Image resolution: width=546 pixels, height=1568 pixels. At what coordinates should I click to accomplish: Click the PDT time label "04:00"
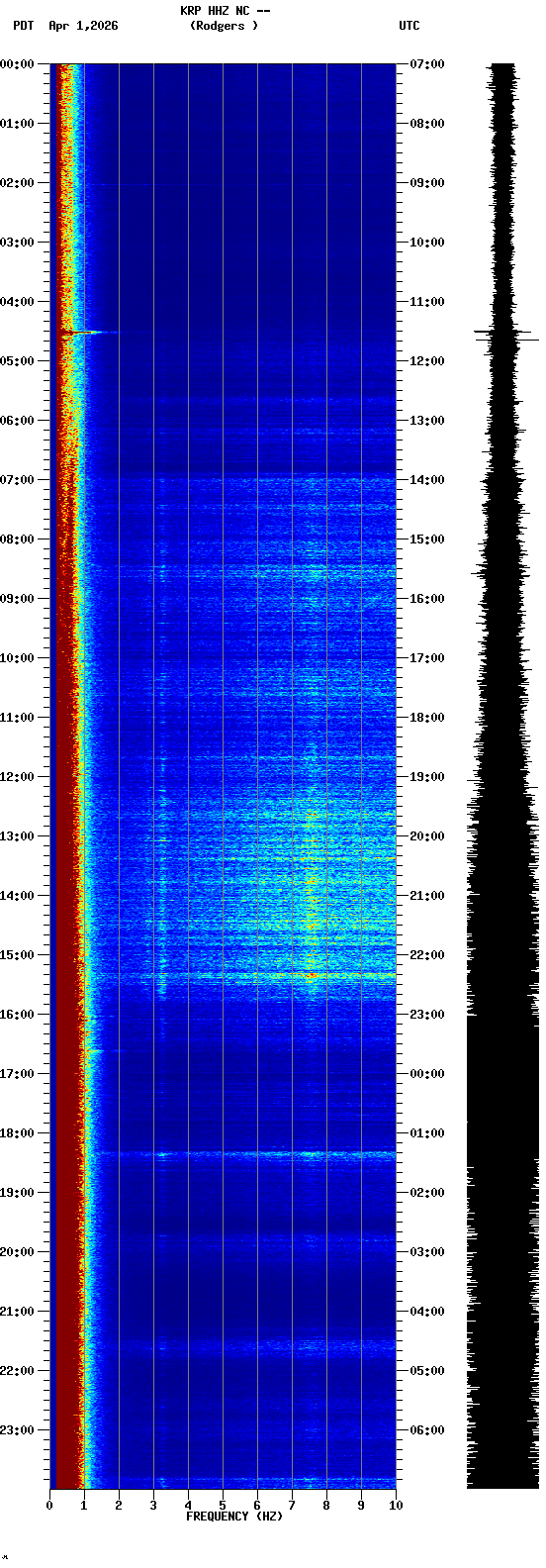[17, 302]
